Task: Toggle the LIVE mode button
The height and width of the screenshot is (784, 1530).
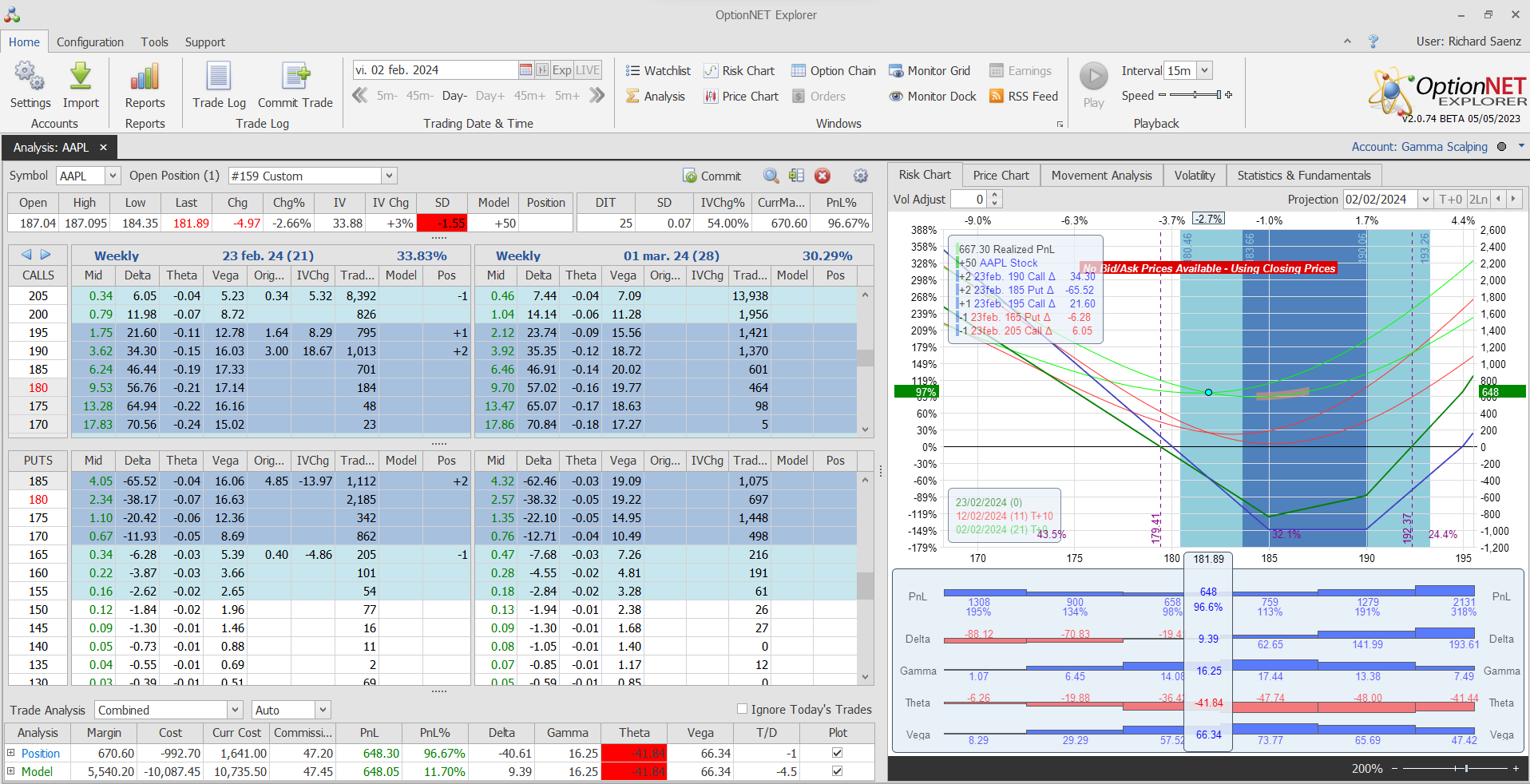Action: (x=588, y=70)
